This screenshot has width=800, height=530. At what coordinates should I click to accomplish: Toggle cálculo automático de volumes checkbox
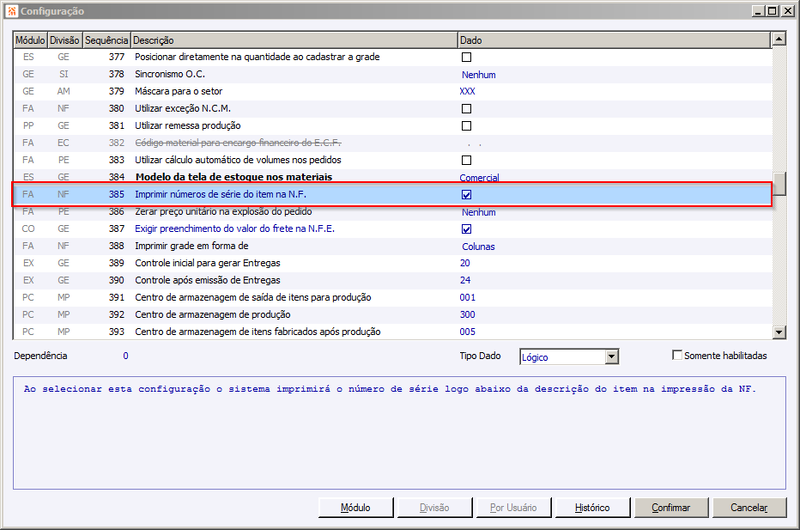tap(466, 160)
